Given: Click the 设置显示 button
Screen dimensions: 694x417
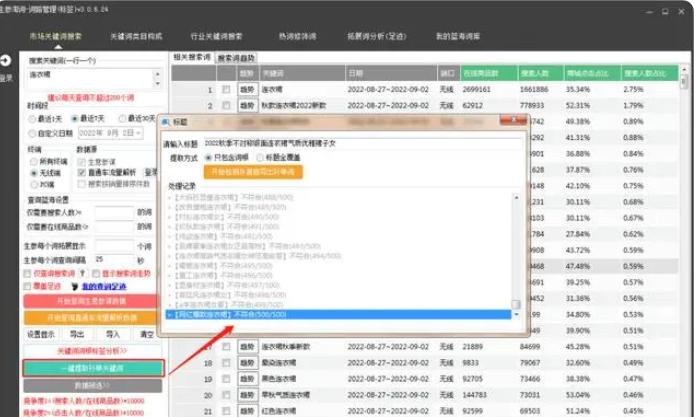Looking at the screenshot, I should coord(41,335).
